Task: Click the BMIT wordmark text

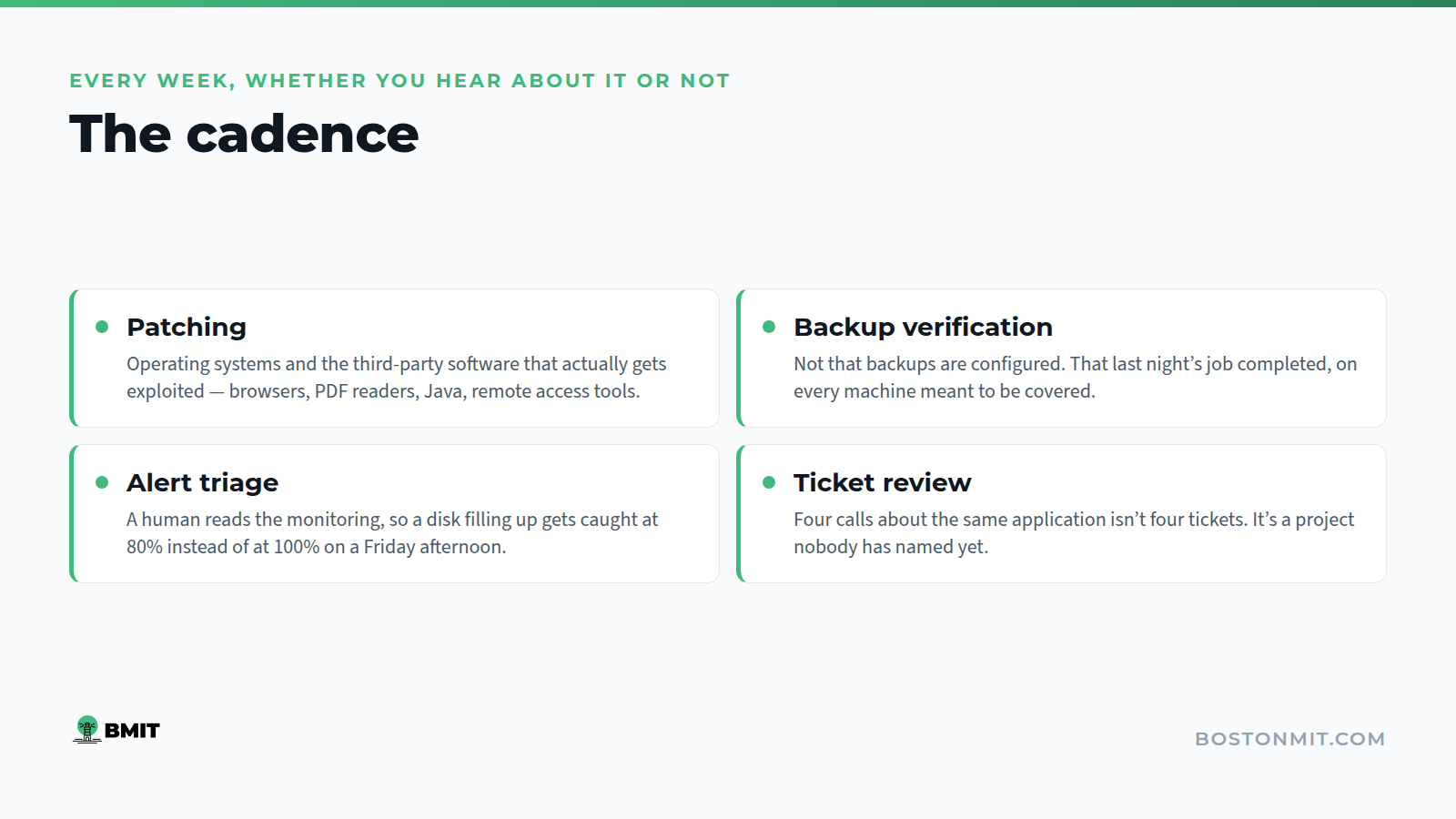Action: tap(132, 731)
